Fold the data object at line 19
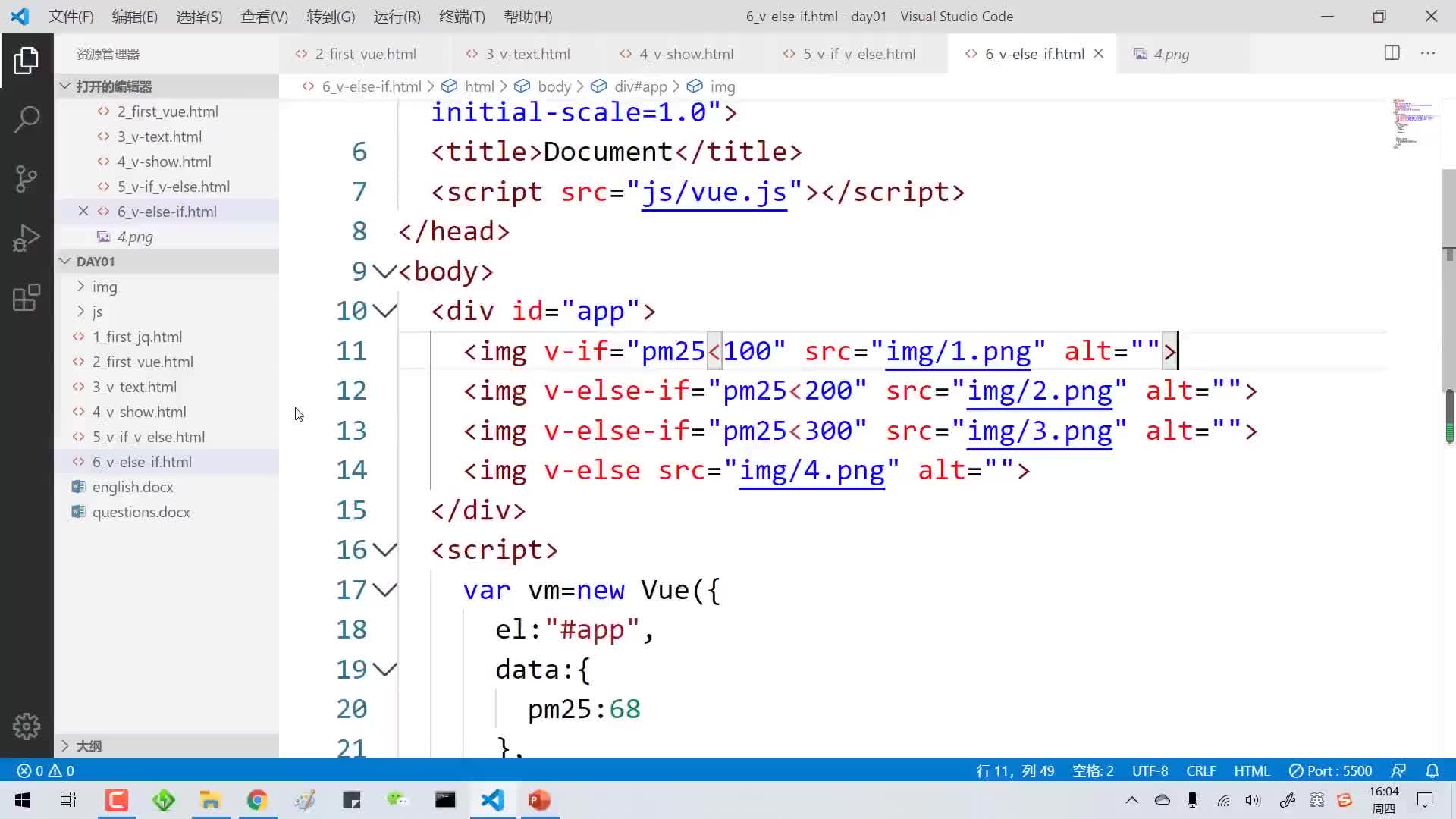 385,670
